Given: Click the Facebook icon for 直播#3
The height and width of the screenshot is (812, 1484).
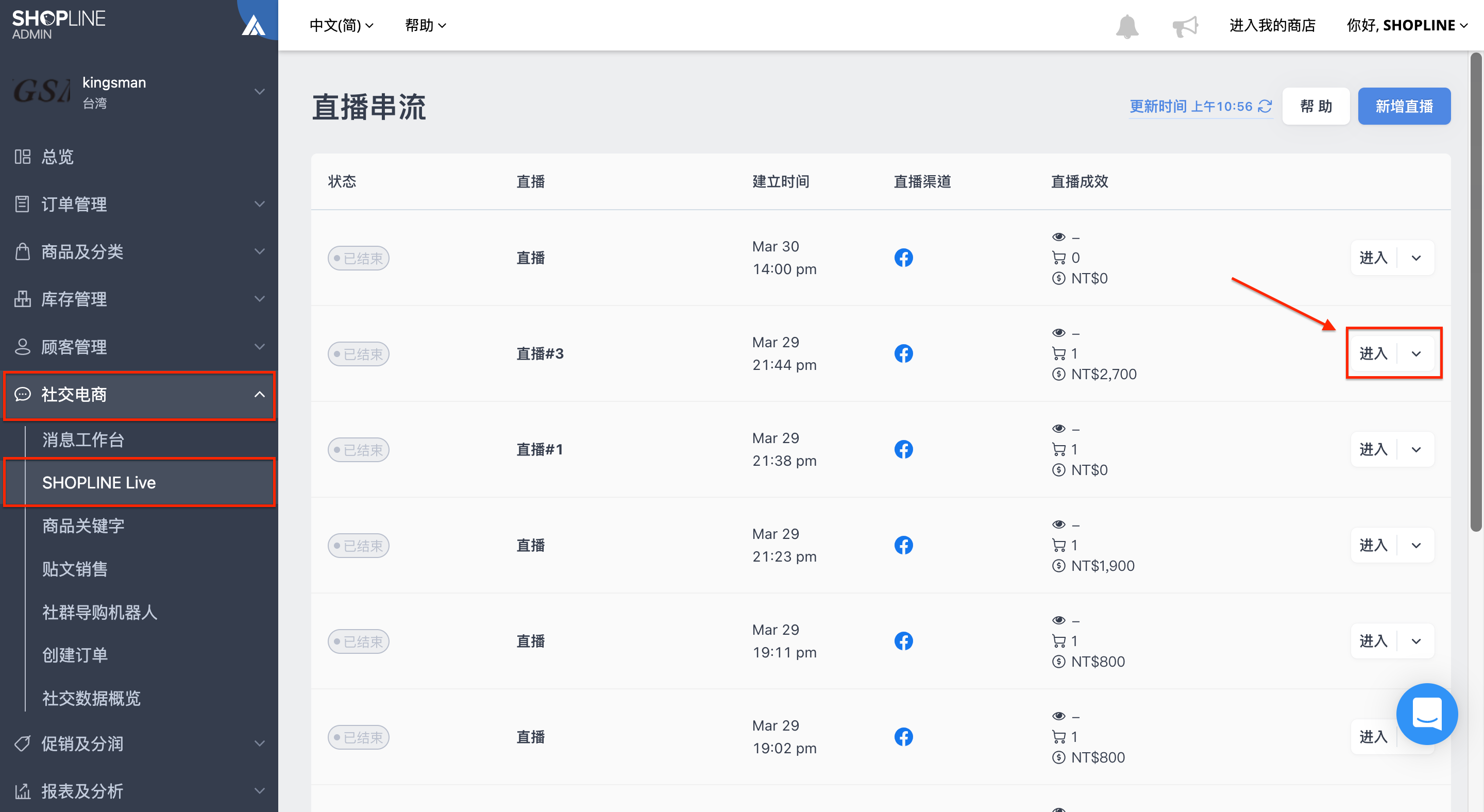Looking at the screenshot, I should pyautogui.click(x=903, y=353).
